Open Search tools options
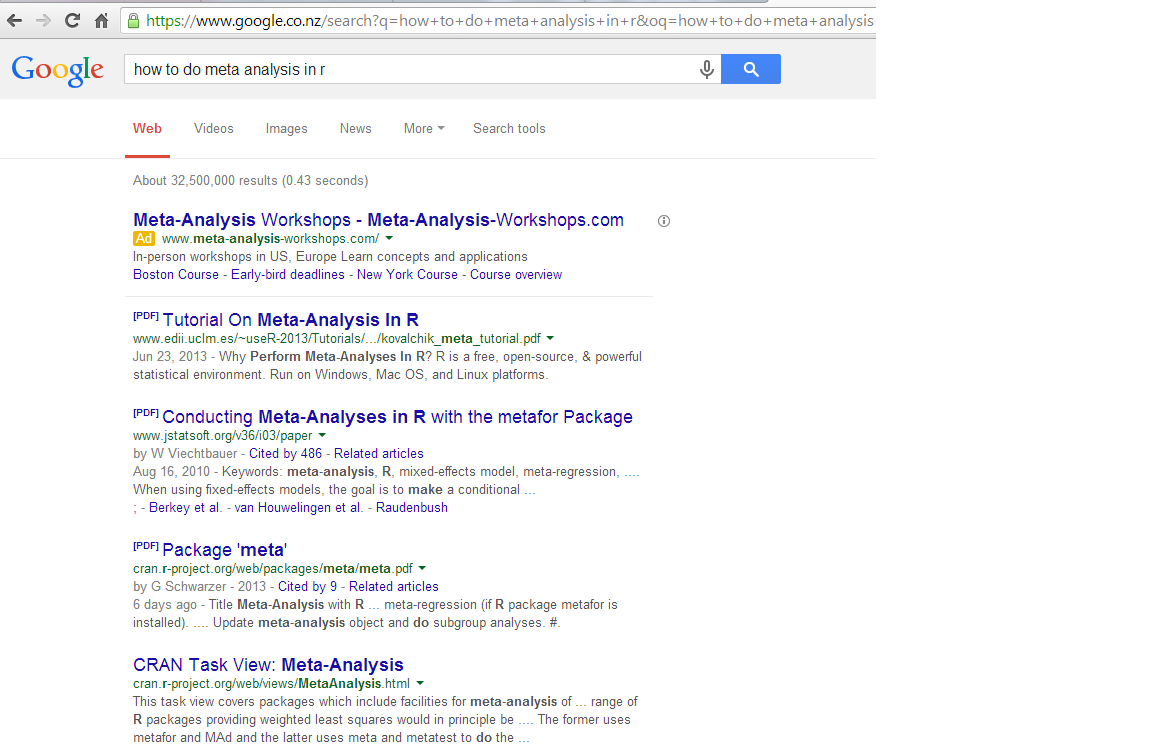The height and width of the screenshot is (754, 1152). coord(509,129)
